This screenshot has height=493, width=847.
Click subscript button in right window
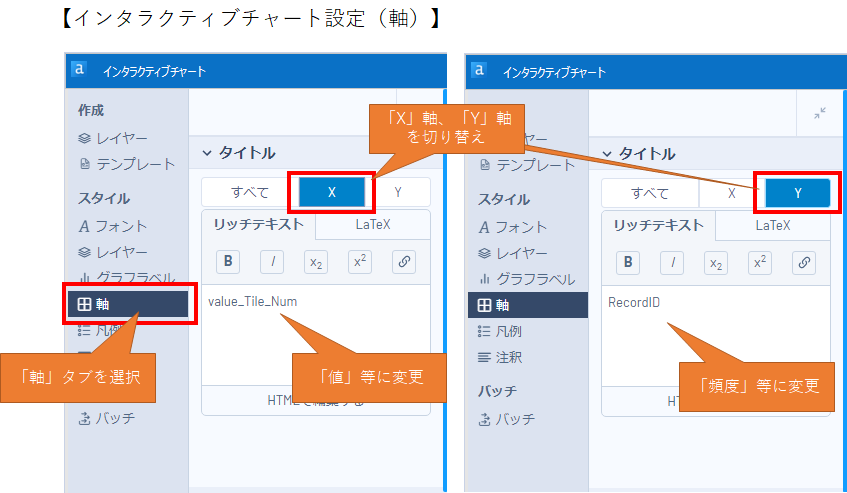(x=716, y=263)
